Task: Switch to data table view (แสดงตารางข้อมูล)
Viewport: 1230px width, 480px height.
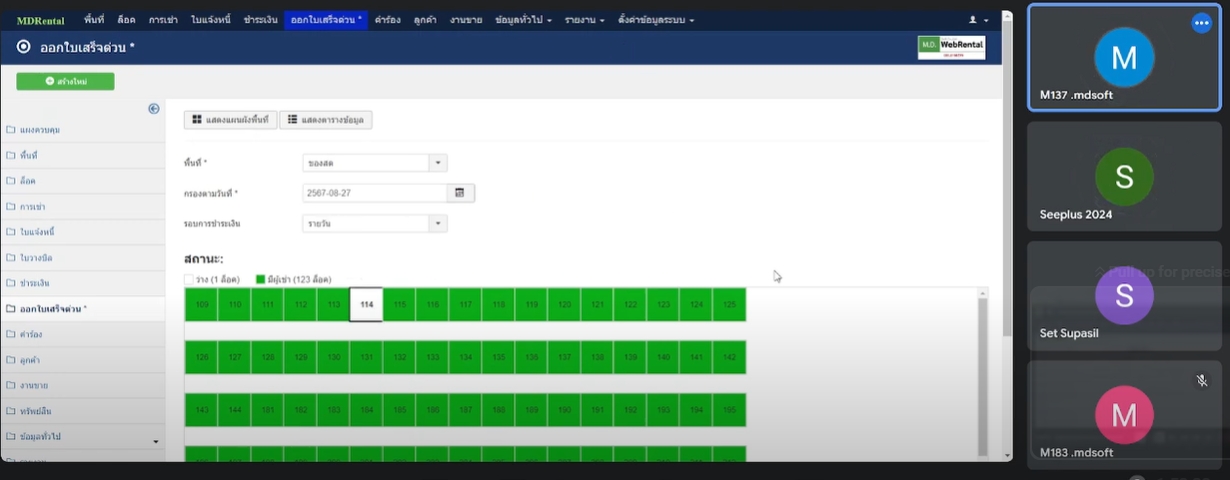Action: click(x=326, y=120)
